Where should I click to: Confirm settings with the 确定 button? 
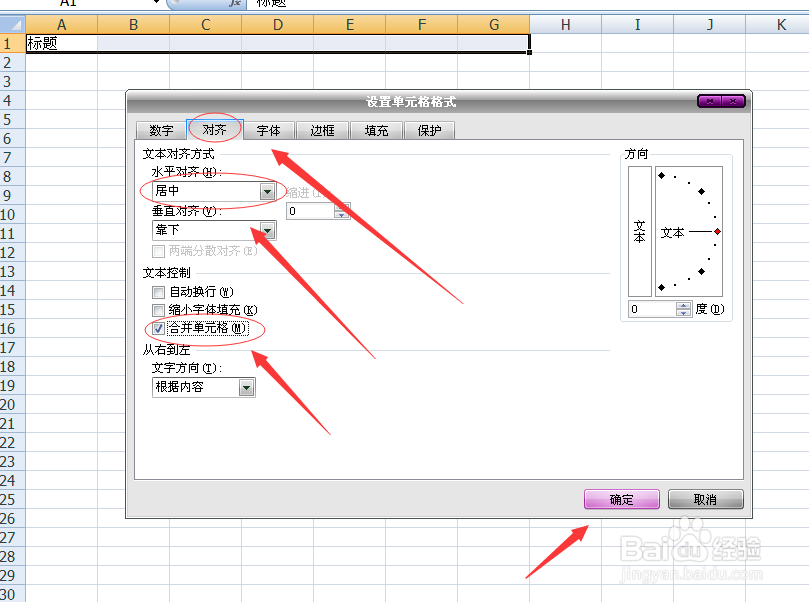coord(621,499)
